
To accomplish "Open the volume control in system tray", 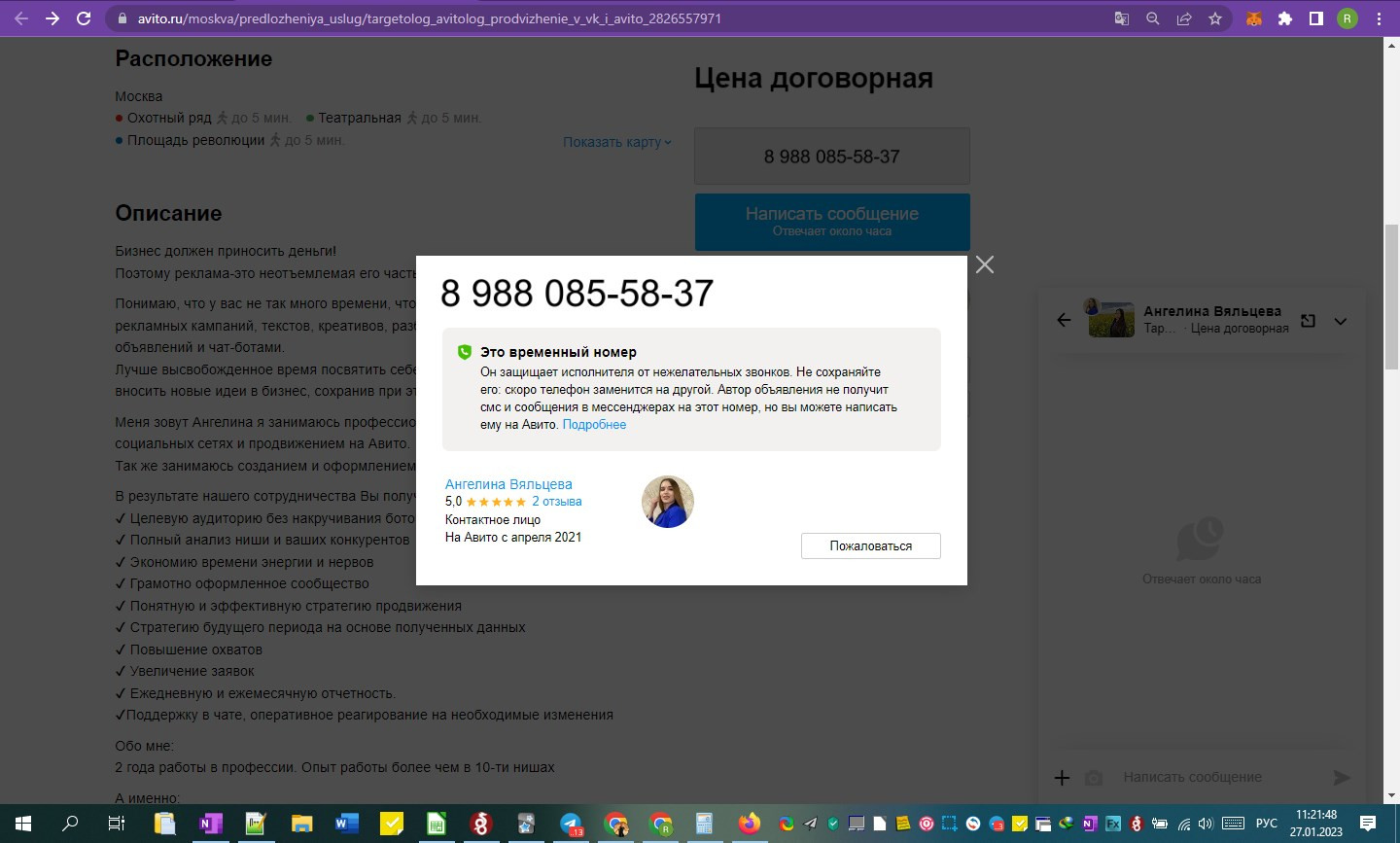I will 1207,824.
